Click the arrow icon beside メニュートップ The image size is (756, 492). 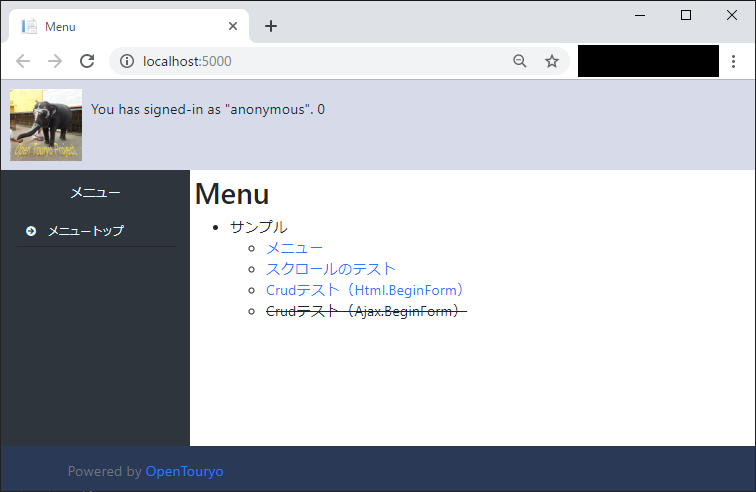tap(31, 231)
